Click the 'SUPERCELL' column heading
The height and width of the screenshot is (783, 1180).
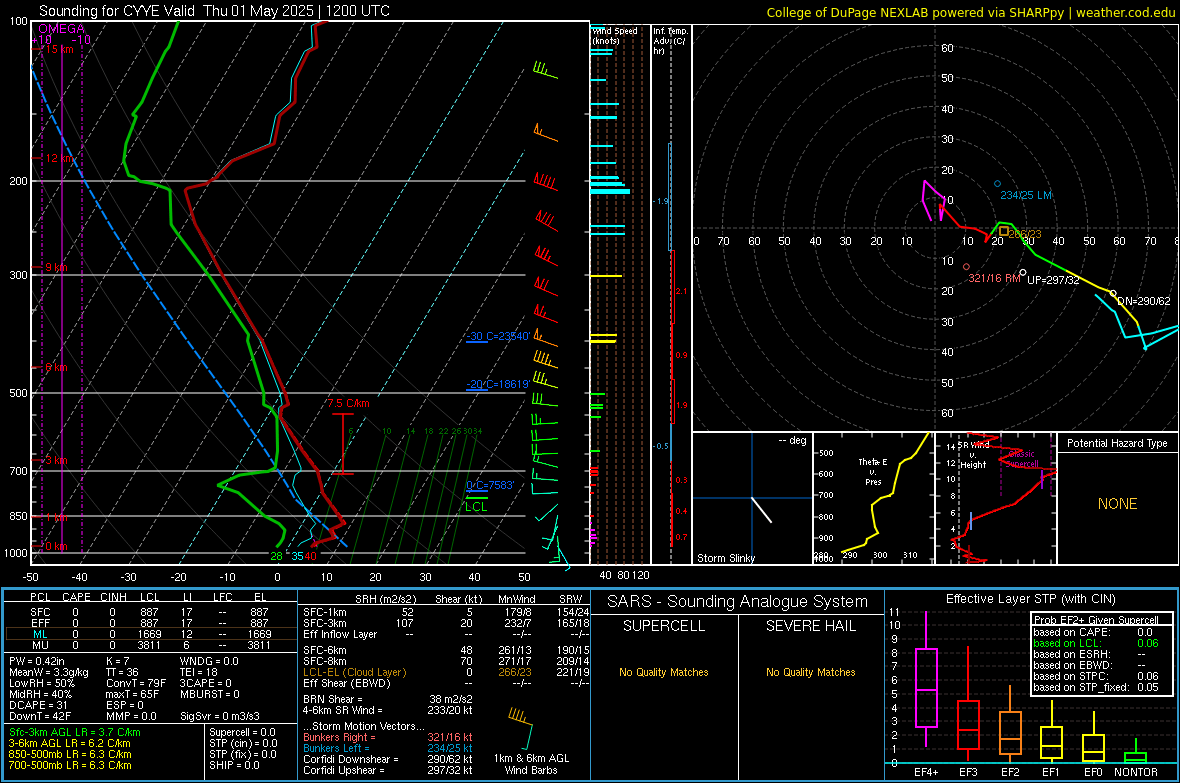tap(664, 626)
